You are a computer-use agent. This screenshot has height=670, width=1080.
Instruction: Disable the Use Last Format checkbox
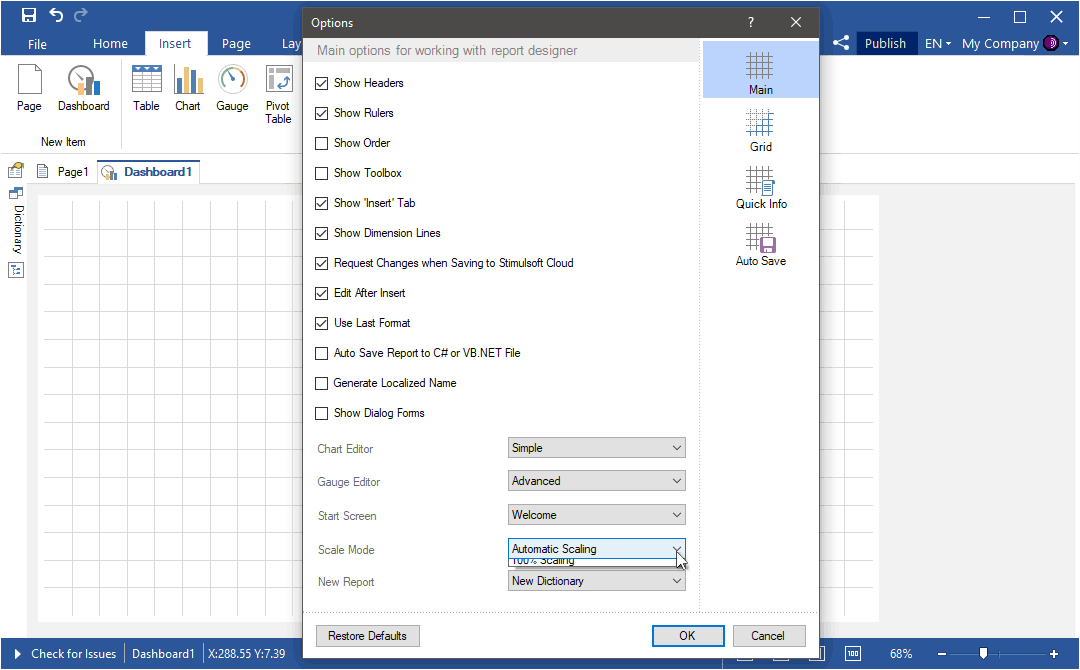click(x=321, y=324)
